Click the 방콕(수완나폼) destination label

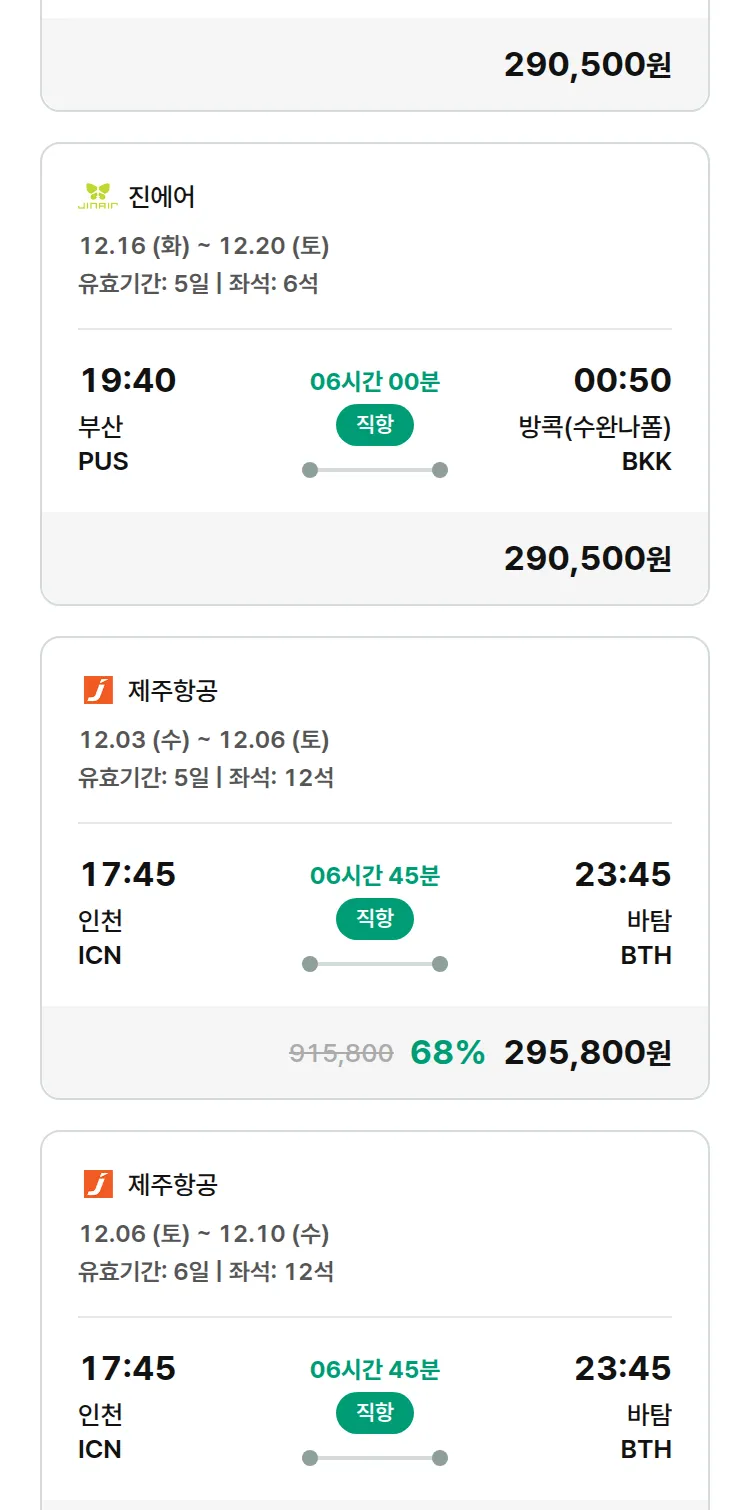[x=594, y=427]
